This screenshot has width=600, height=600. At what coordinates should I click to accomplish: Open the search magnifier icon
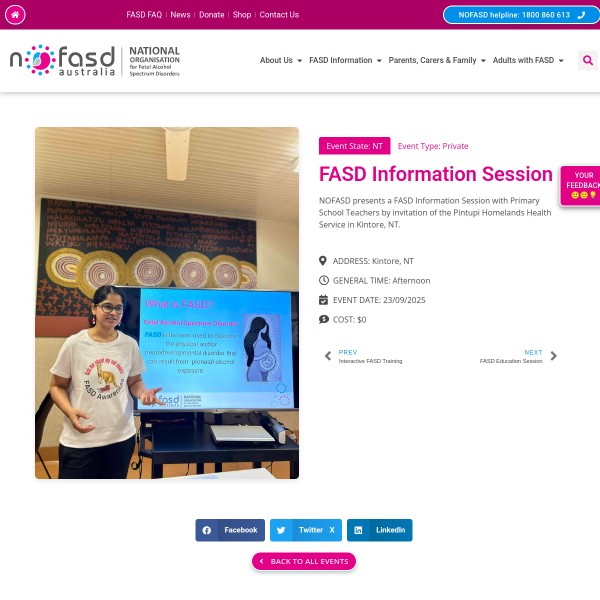[x=588, y=60]
